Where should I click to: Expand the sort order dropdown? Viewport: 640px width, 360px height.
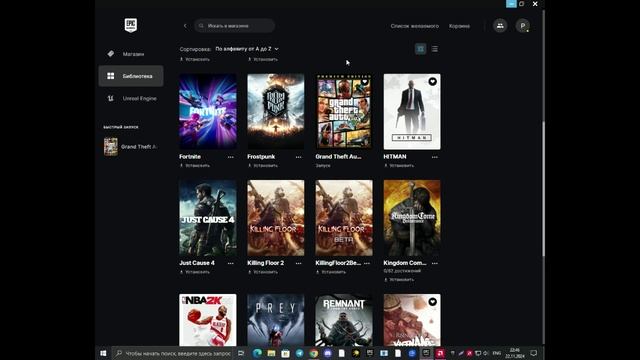click(x=247, y=49)
